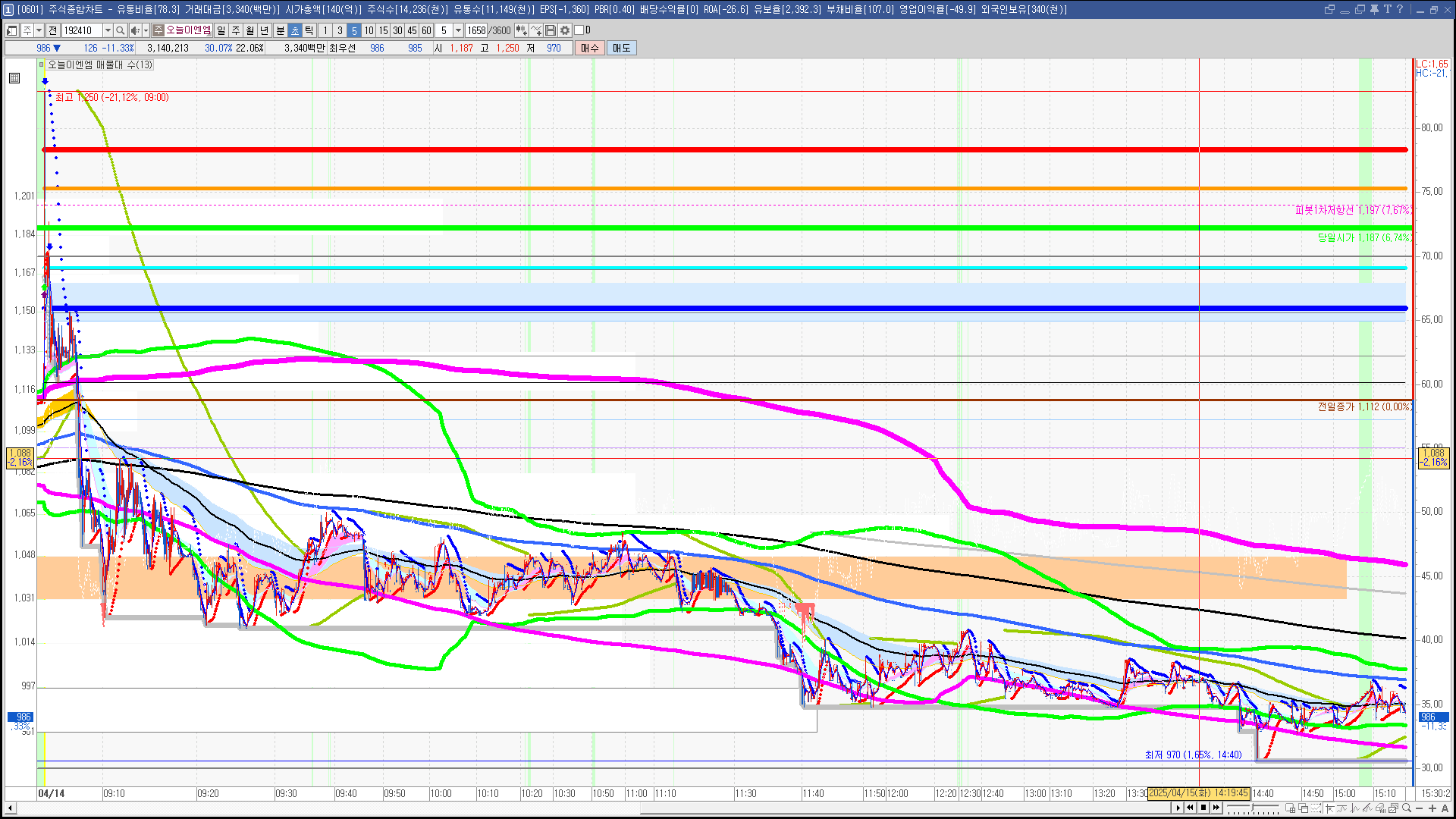Click the 매수 buy button

pyautogui.click(x=590, y=48)
